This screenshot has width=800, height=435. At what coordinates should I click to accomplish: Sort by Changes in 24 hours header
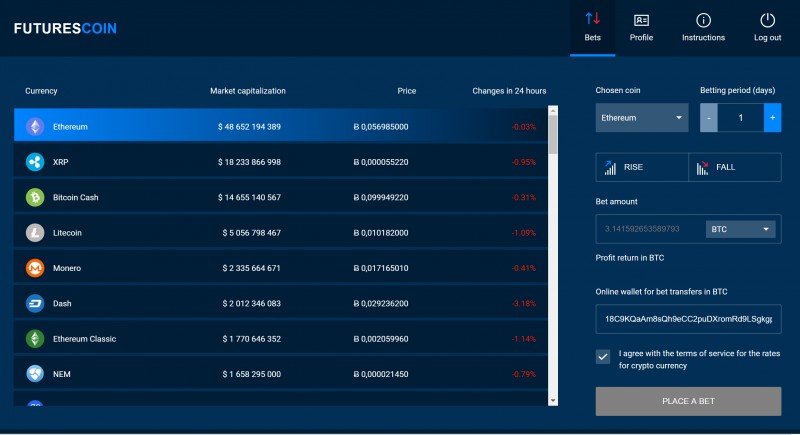(509, 91)
